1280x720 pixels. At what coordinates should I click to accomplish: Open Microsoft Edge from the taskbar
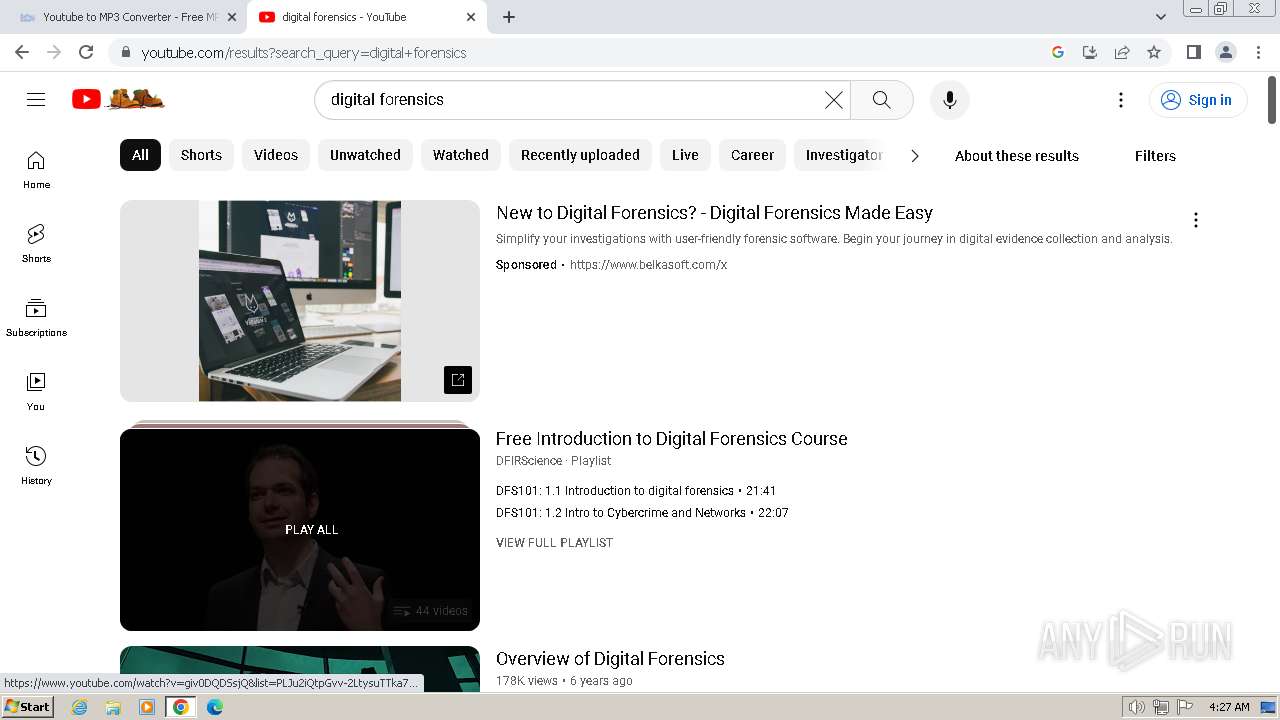pos(214,707)
